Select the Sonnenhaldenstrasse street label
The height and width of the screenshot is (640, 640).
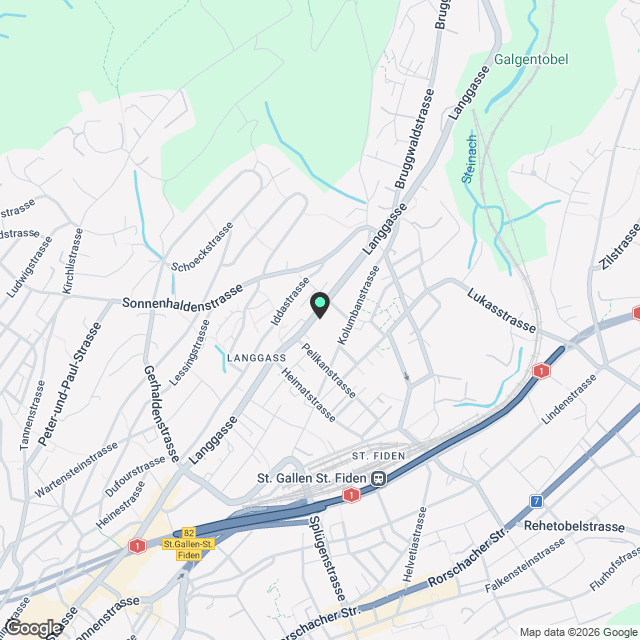(x=182, y=298)
